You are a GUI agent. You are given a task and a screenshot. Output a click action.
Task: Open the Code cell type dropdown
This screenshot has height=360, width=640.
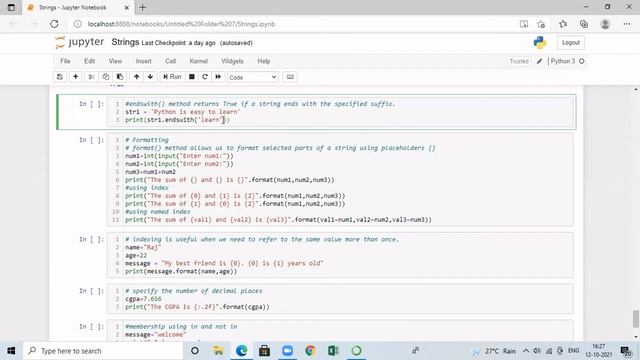click(253, 77)
